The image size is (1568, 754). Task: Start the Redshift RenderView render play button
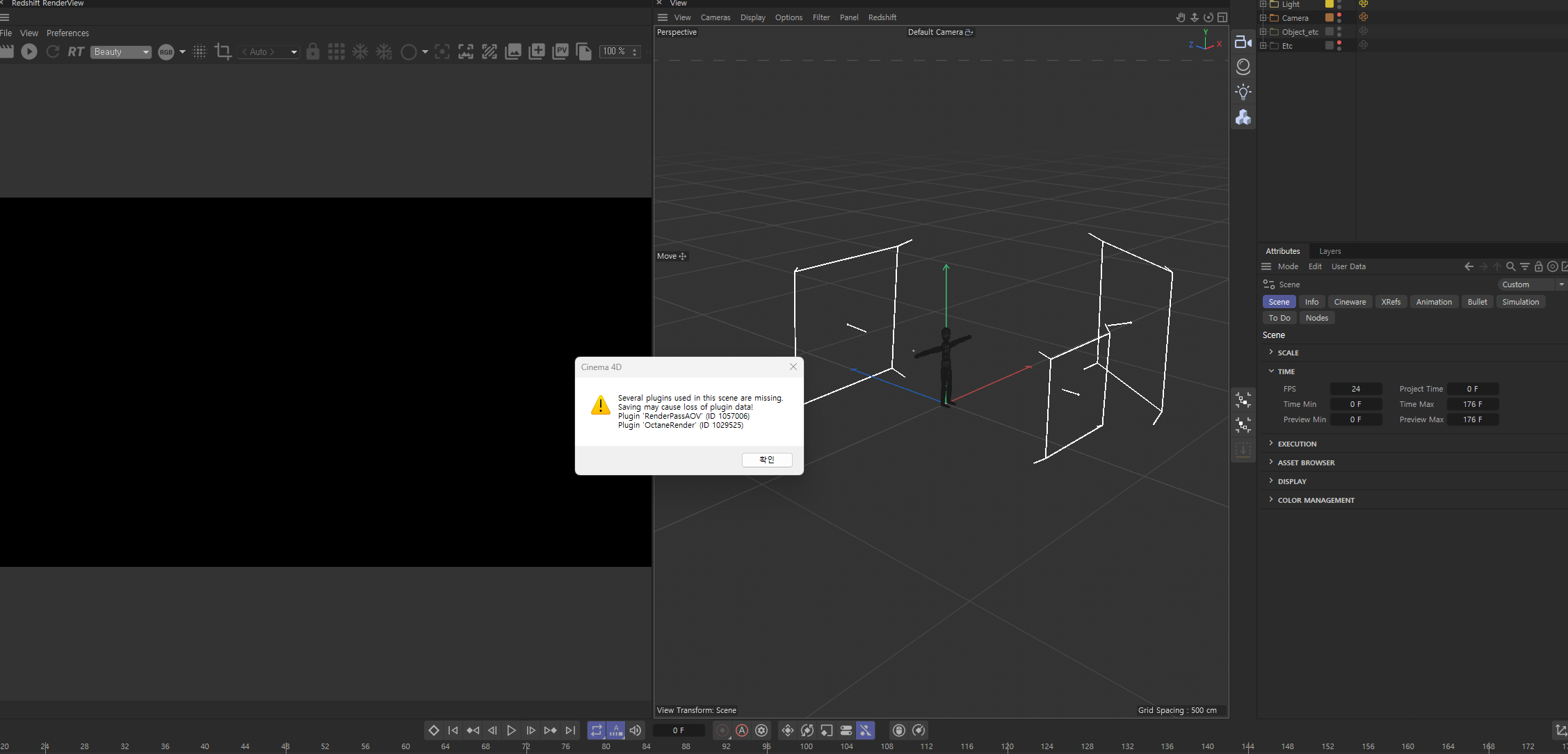pos(29,51)
